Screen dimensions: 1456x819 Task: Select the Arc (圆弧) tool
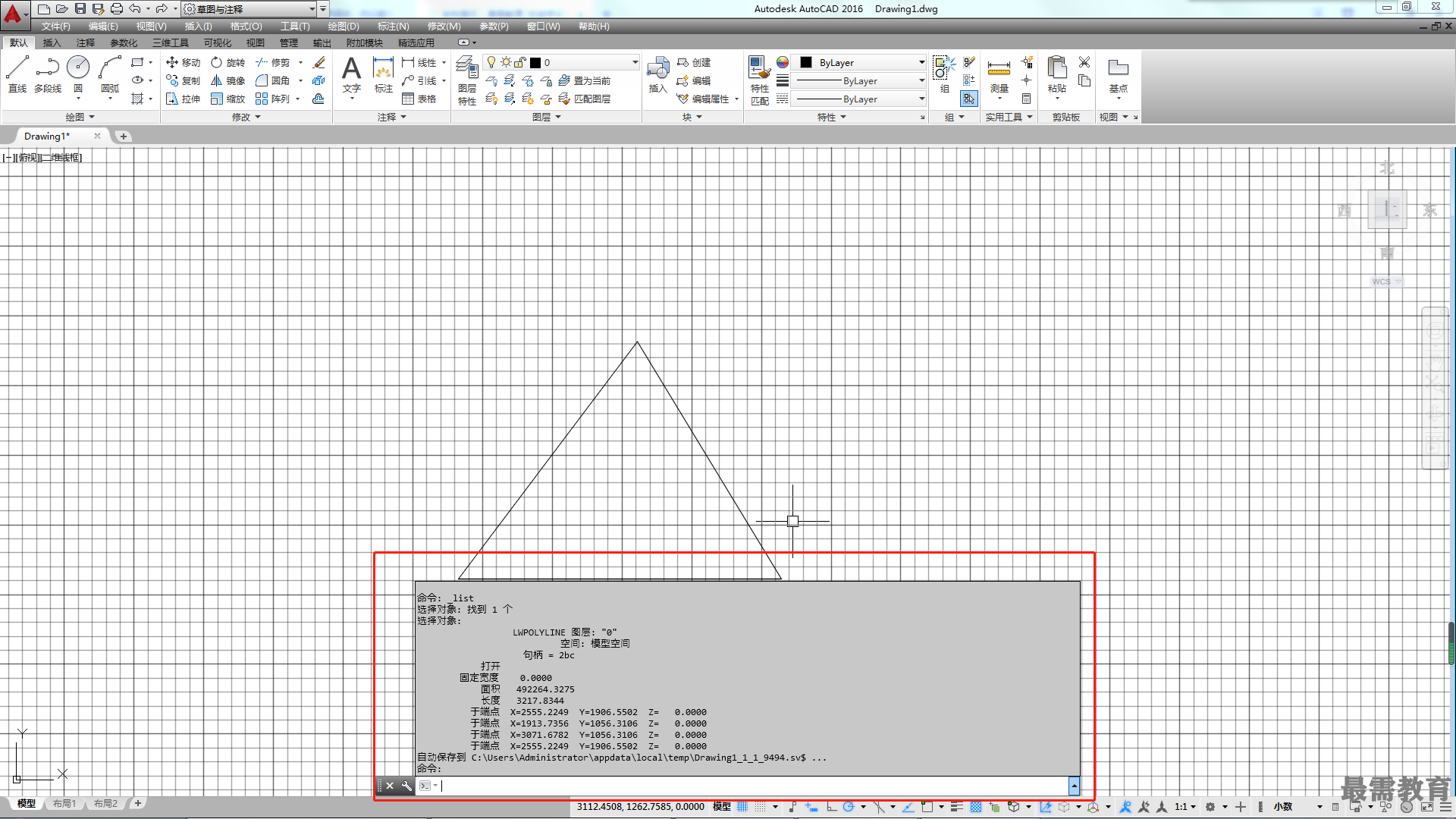tap(110, 74)
